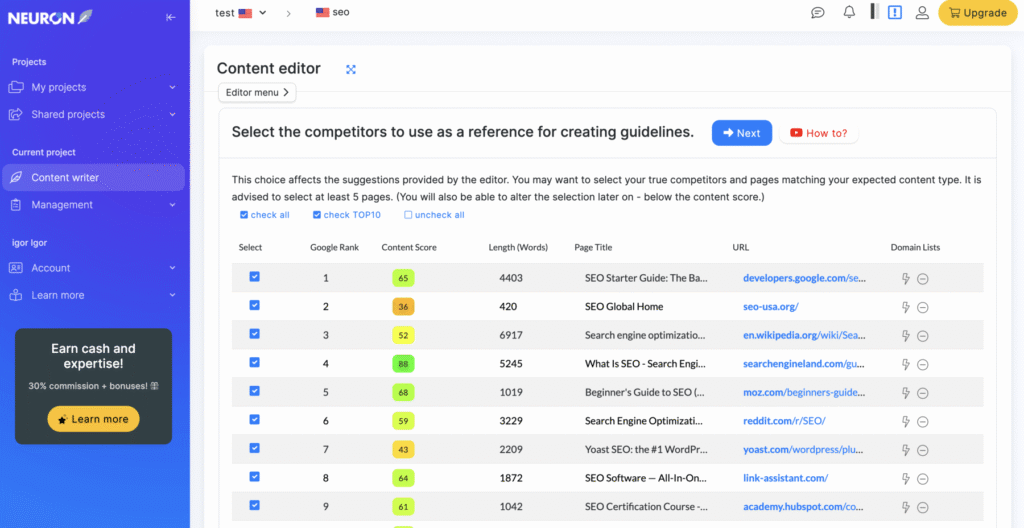Viewport: 1024px width, 528px height.
Task: Click the Neuron logo
Action: 50,18
